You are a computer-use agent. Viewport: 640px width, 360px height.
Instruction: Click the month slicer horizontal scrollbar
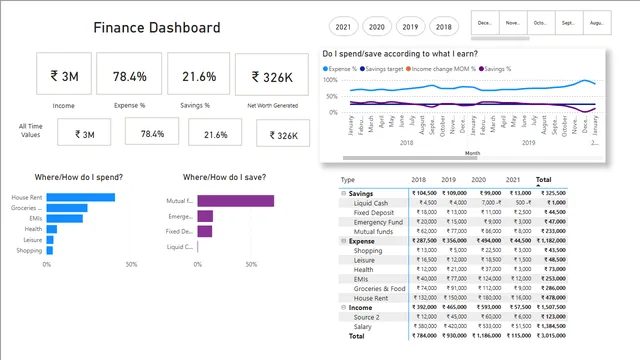click(500, 38)
